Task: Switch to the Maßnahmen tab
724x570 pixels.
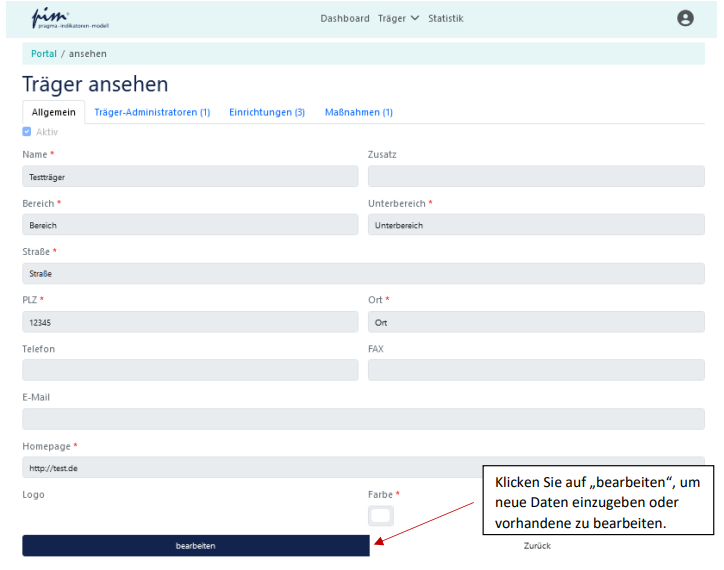Action: pos(358,112)
